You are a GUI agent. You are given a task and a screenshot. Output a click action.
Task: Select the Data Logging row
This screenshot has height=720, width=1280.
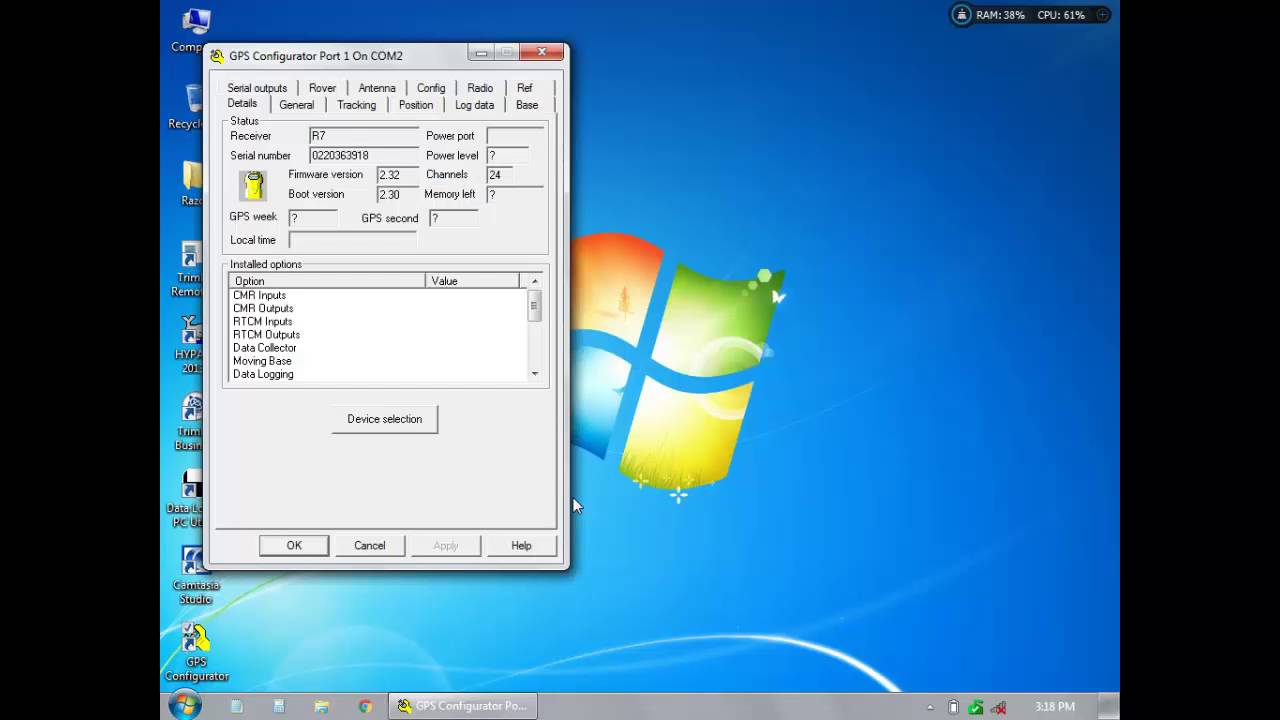click(377, 374)
